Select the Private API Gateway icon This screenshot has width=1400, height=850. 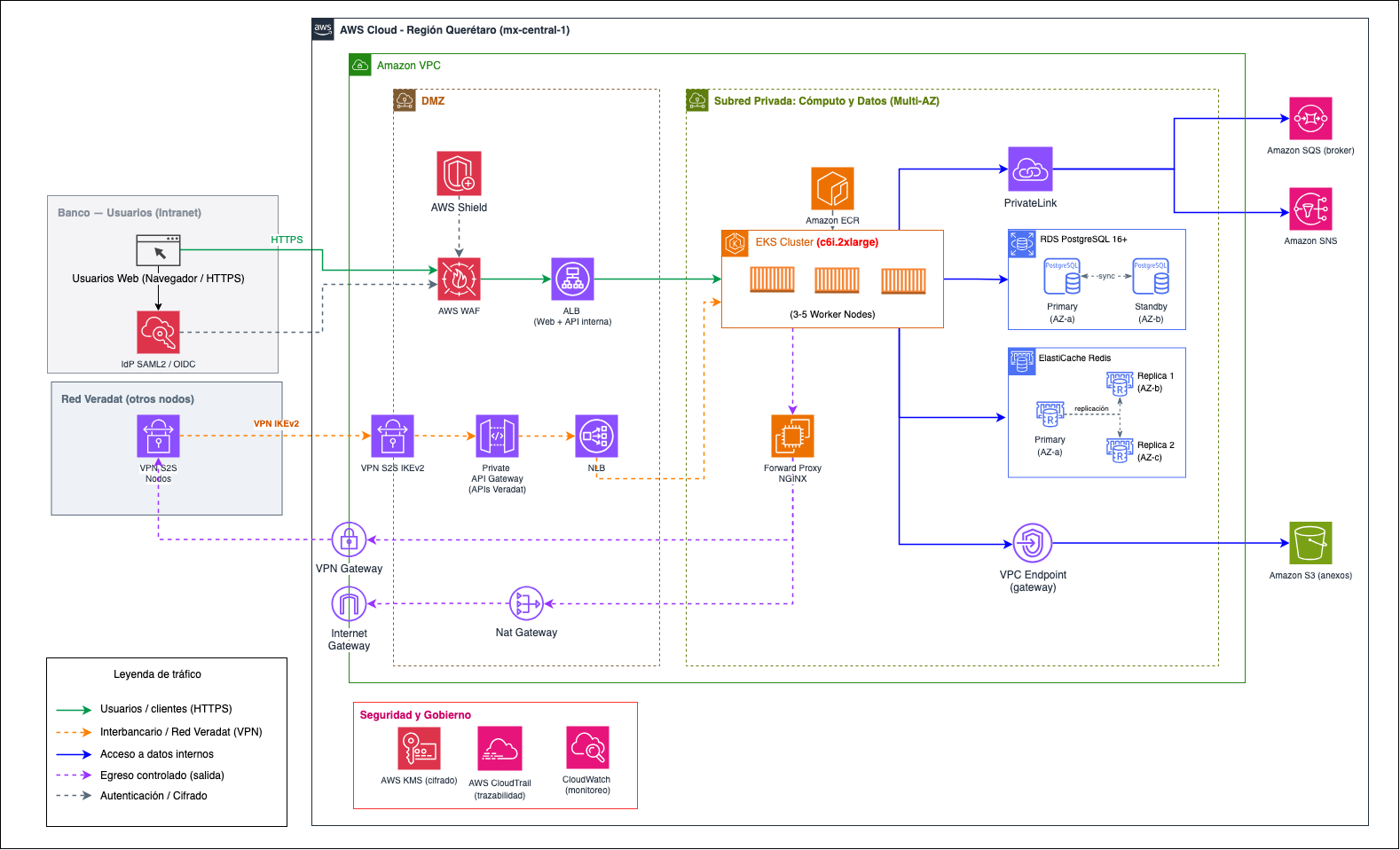[497, 437]
